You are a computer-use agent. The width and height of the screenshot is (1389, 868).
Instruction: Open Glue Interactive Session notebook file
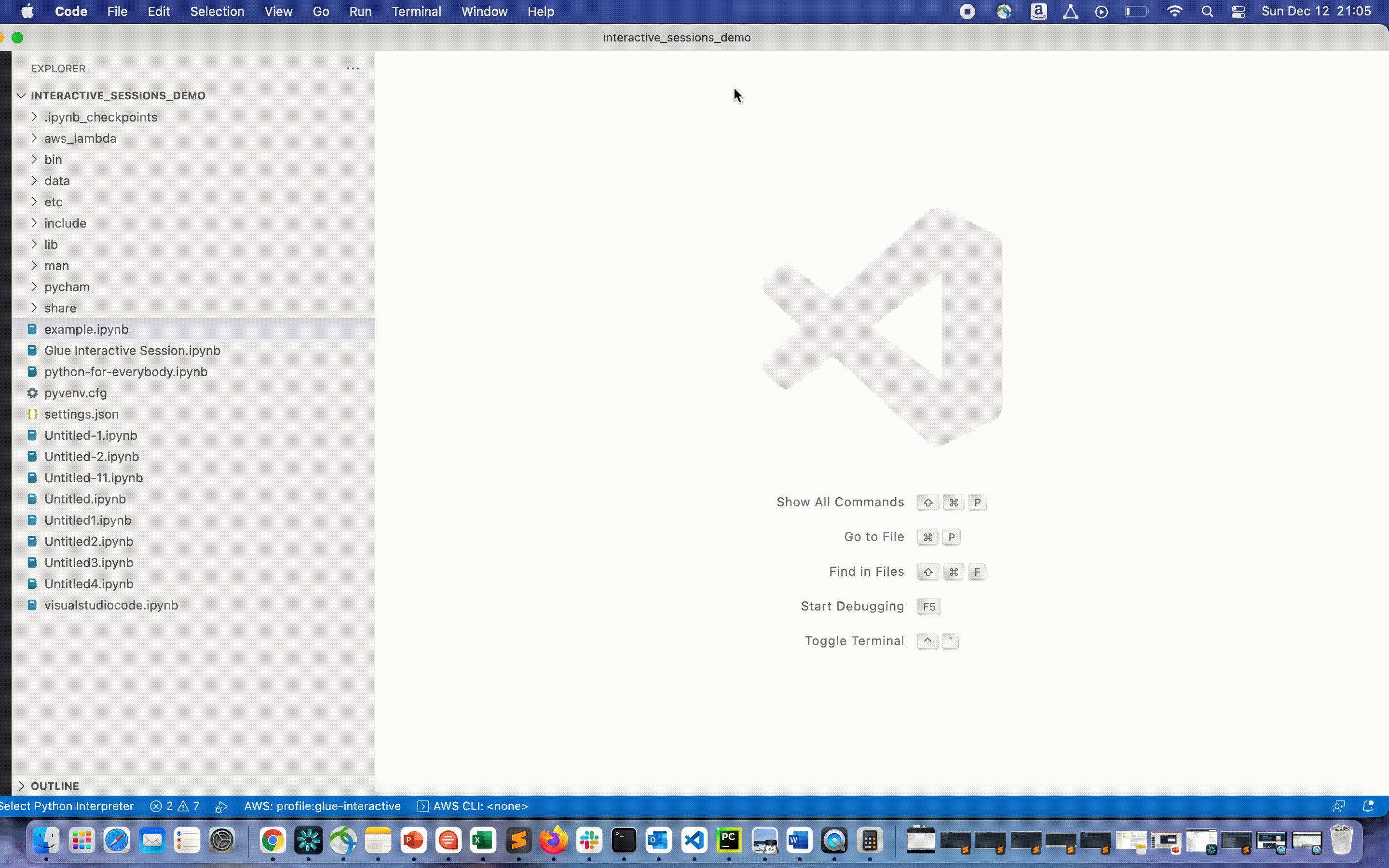click(132, 350)
